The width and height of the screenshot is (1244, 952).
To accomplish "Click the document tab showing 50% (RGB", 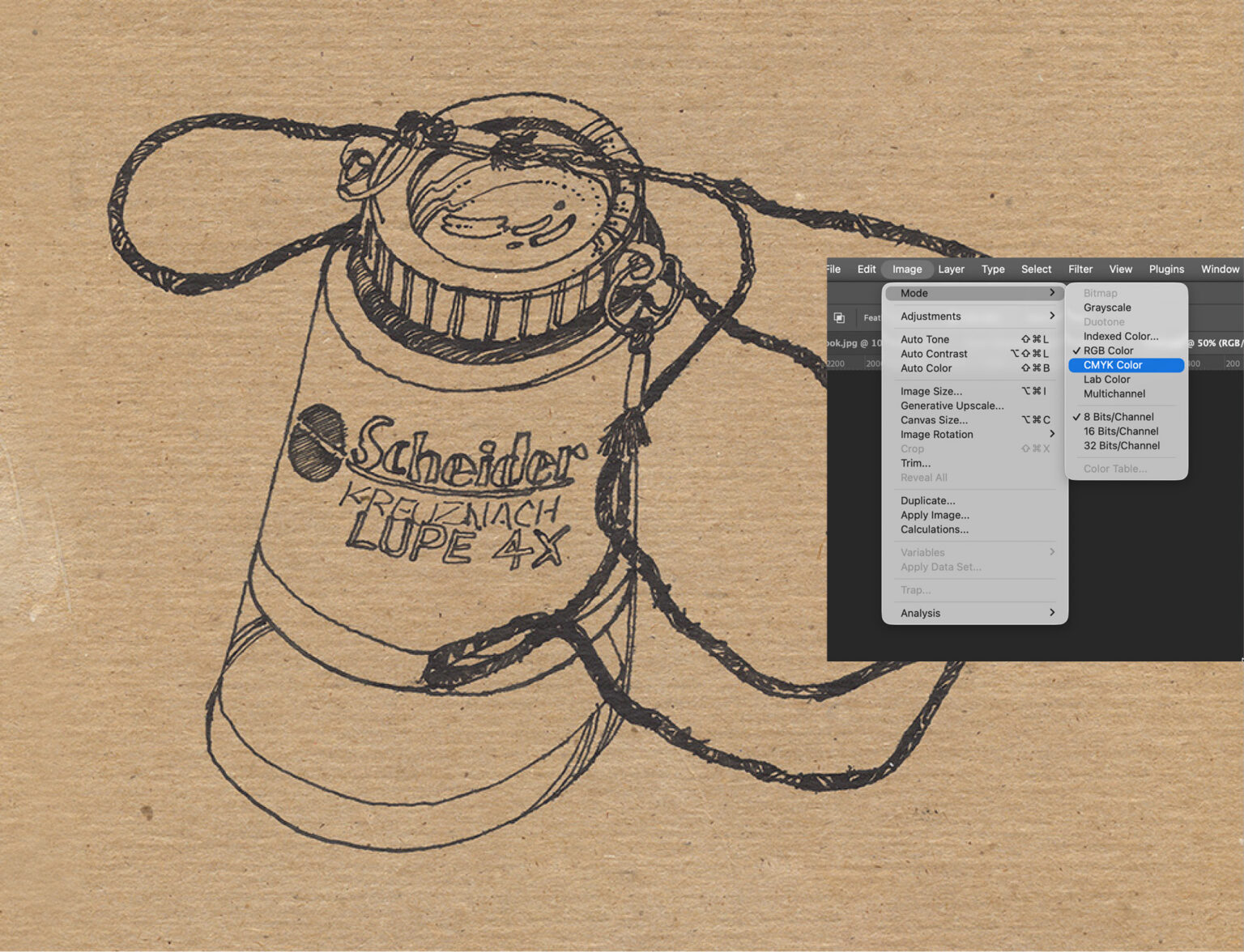I will 1214,343.
